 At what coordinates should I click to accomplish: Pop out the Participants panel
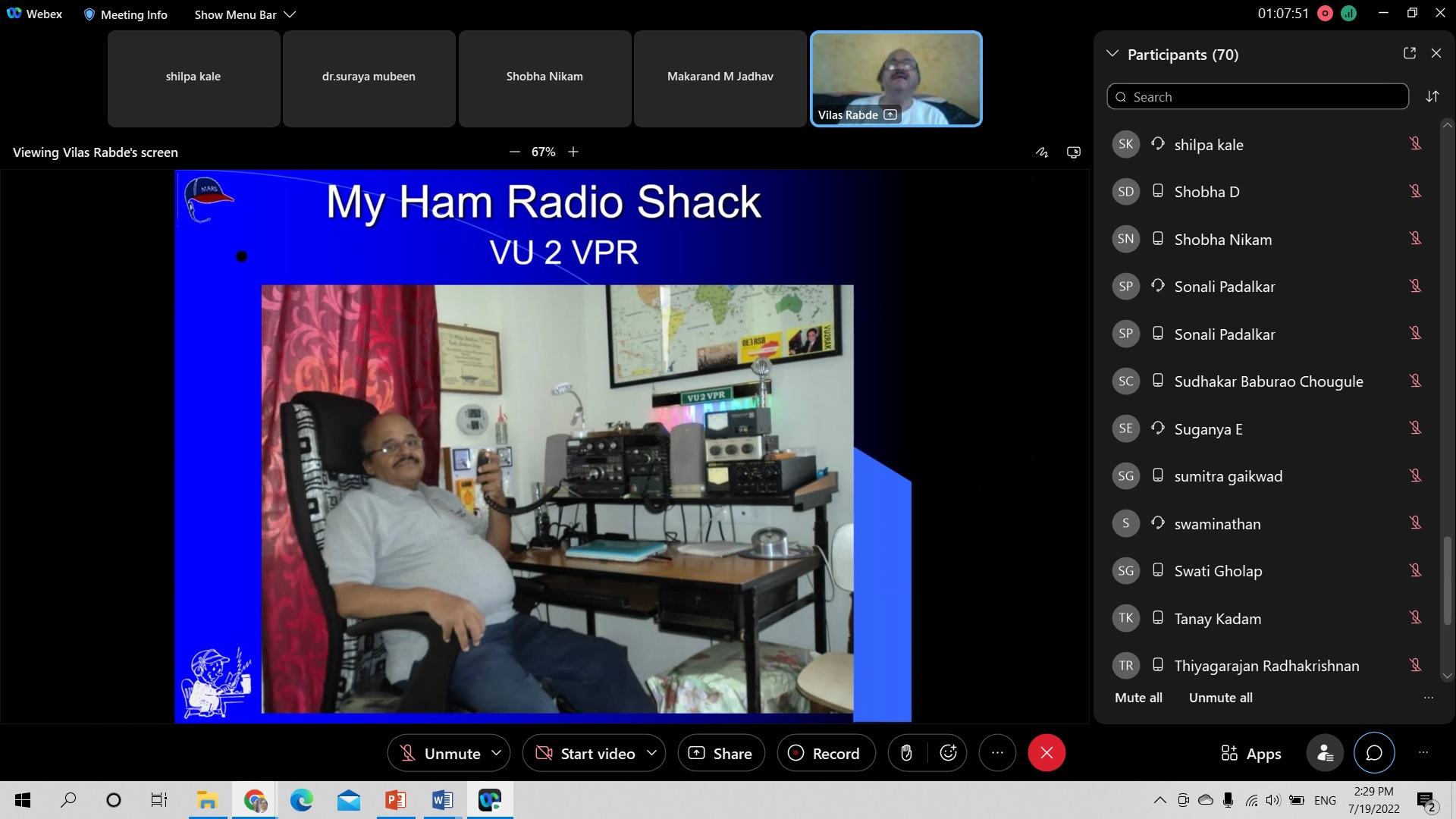pos(1409,53)
